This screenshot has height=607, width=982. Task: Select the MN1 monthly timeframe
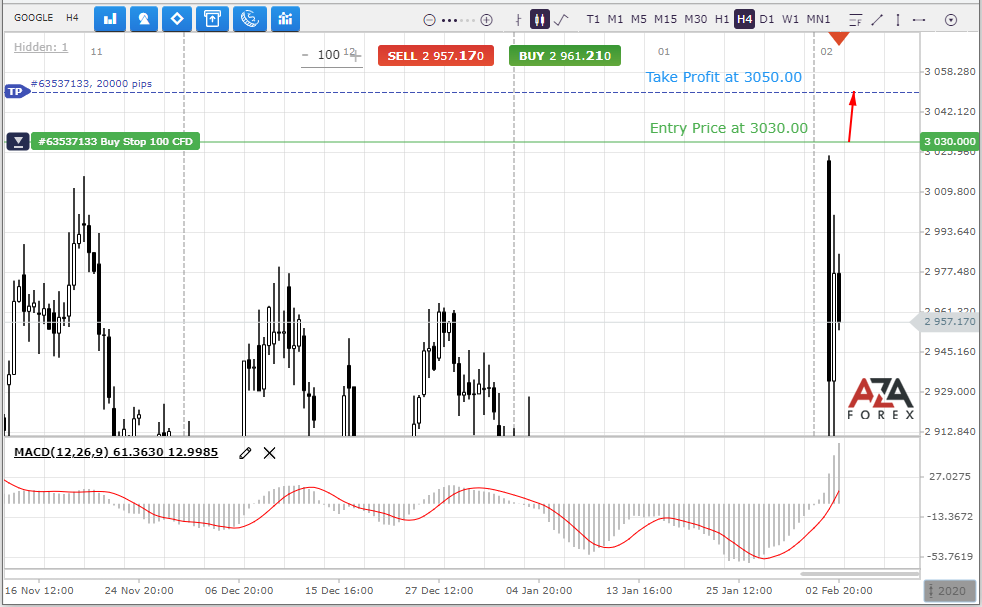tap(819, 19)
